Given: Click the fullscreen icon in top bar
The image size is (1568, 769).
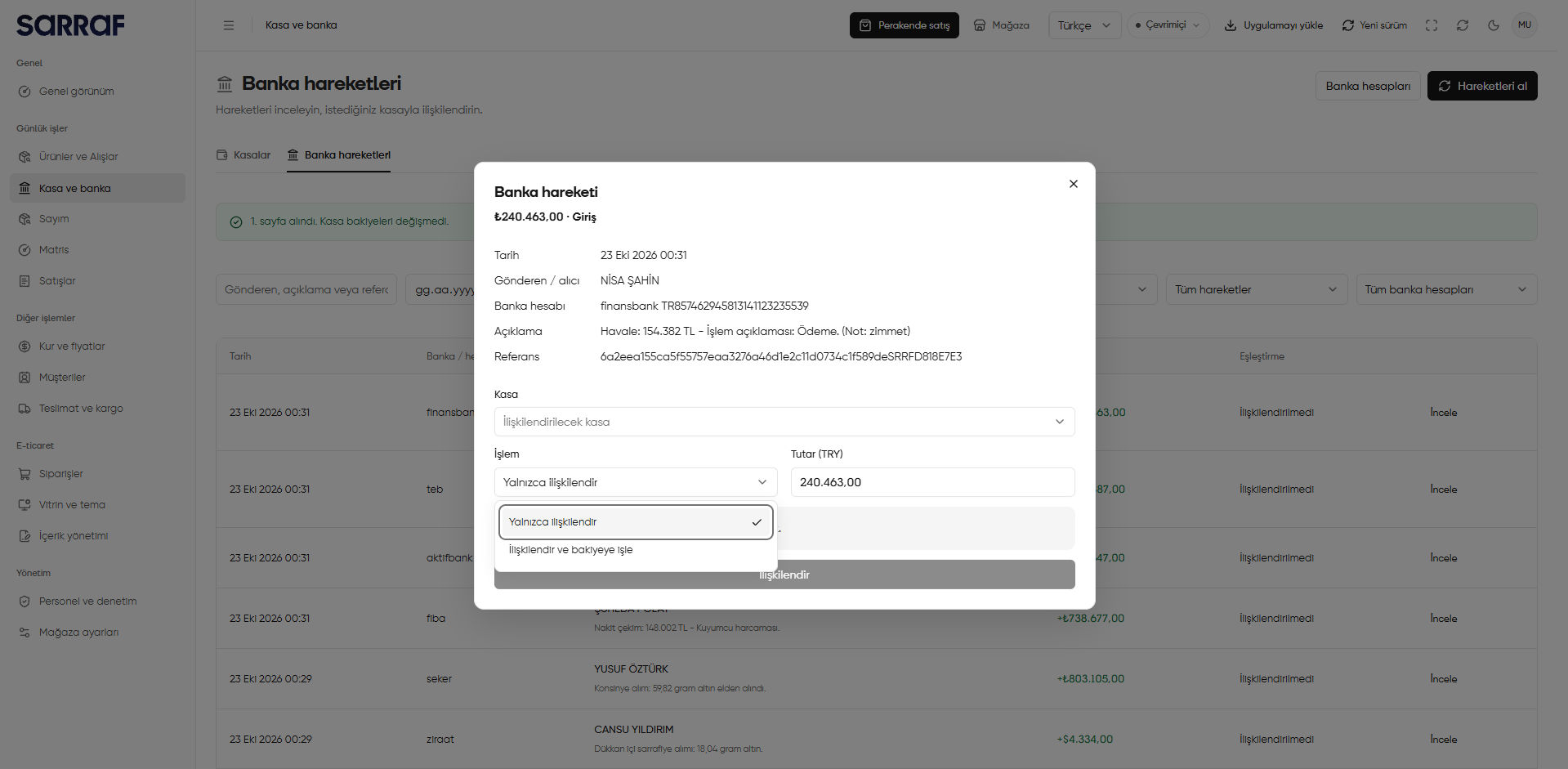Looking at the screenshot, I should (x=1432, y=25).
